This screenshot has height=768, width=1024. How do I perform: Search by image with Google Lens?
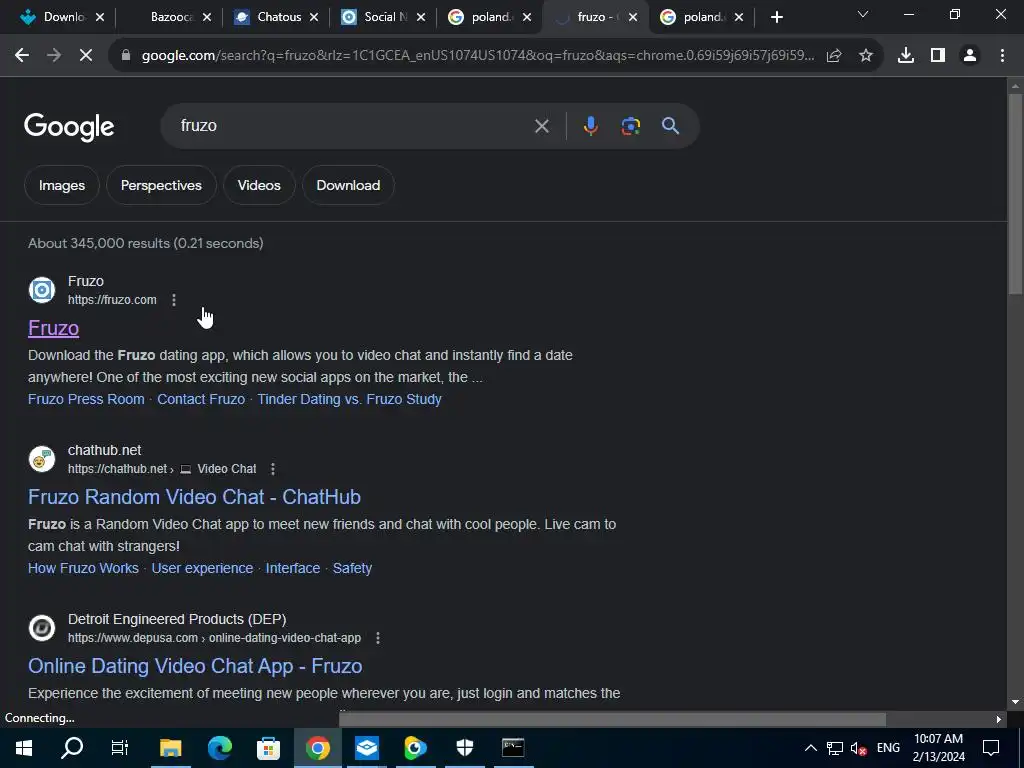[x=630, y=125]
